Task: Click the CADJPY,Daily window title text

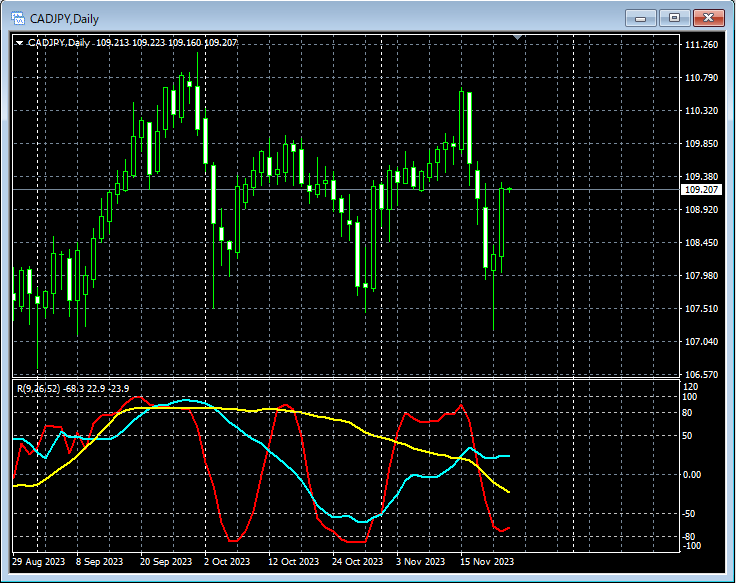Action: (x=64, y=19)
